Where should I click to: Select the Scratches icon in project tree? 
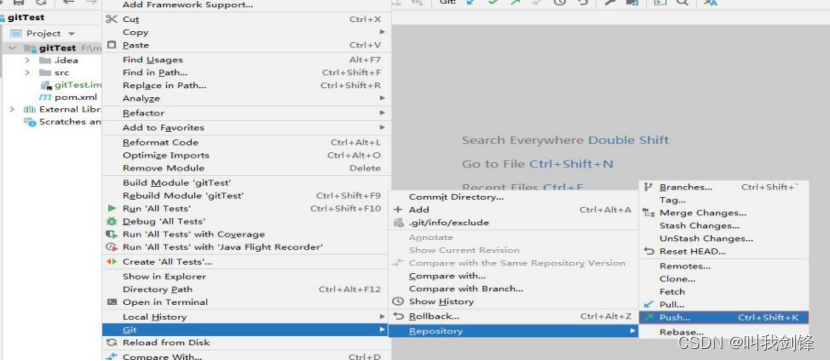point(30,122)
